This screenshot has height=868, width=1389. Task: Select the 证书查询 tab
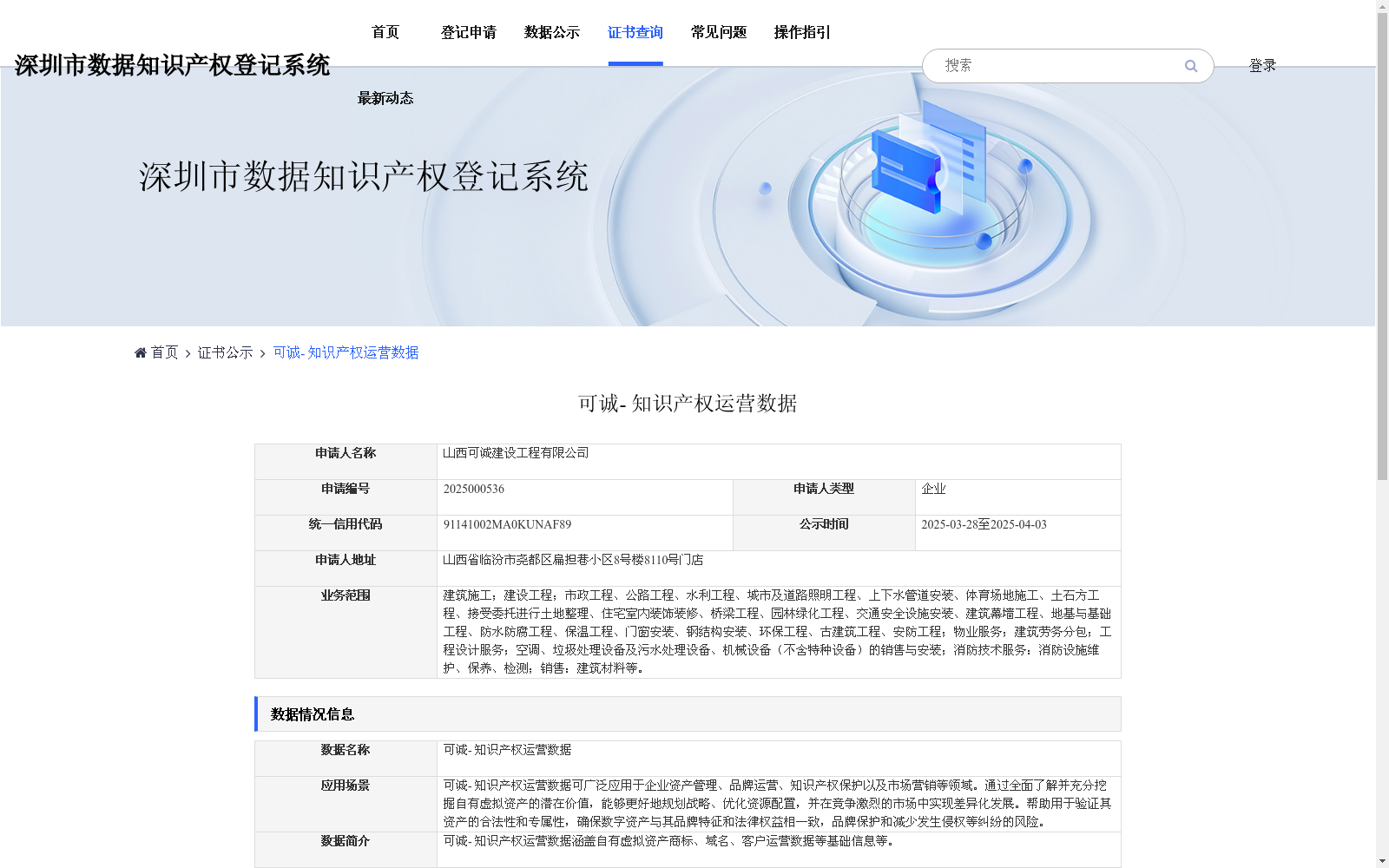(x=635, y=32)
